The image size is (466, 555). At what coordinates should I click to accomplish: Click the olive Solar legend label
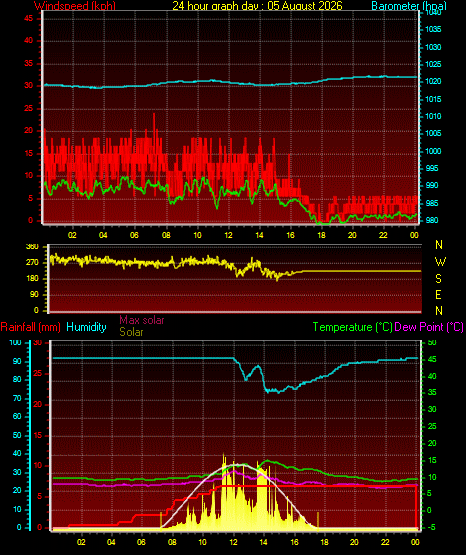pyautogui.click(x=131, y=332)
